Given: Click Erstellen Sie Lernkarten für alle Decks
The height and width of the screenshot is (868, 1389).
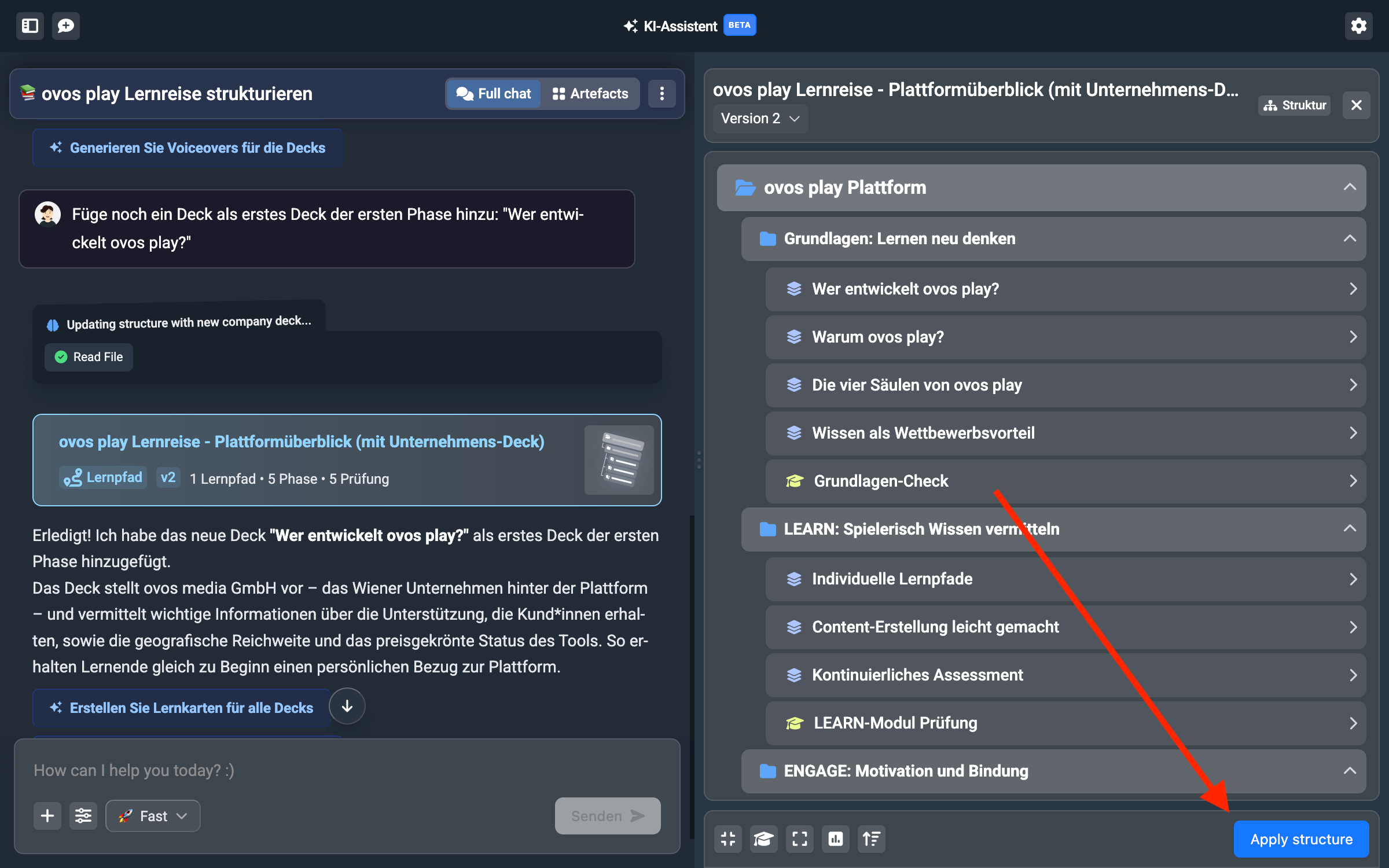Looking at the screenshot, I should coord(182,708).
